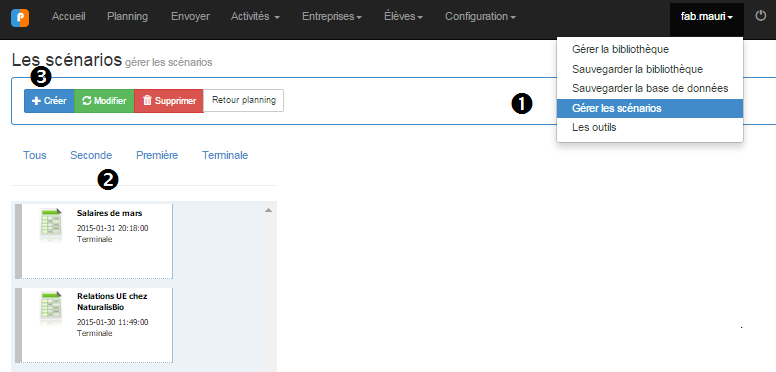Screen dimensions: 776x372
Task: Click the orange P application logo
Action: tap(20, 17)
